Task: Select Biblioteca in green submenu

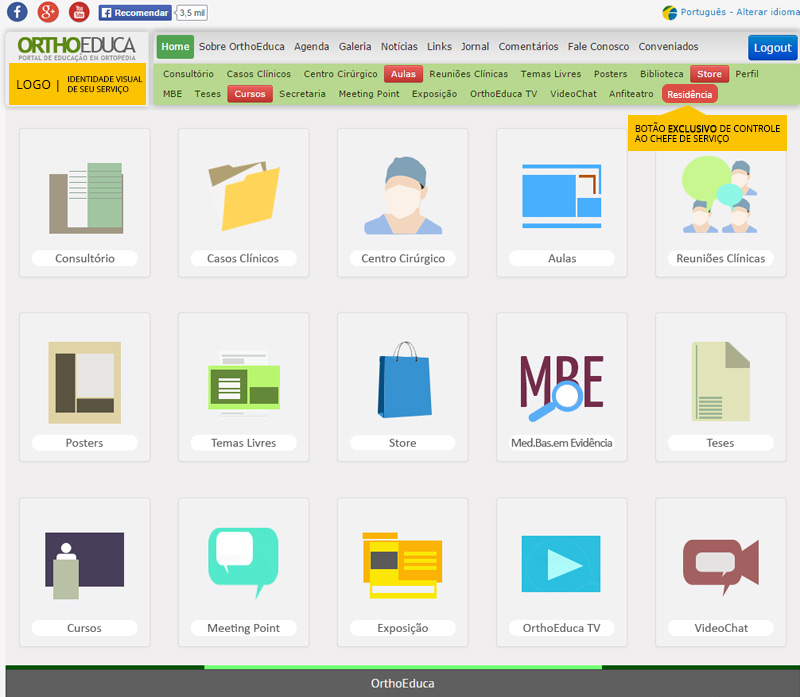Action: pos(662,74)
